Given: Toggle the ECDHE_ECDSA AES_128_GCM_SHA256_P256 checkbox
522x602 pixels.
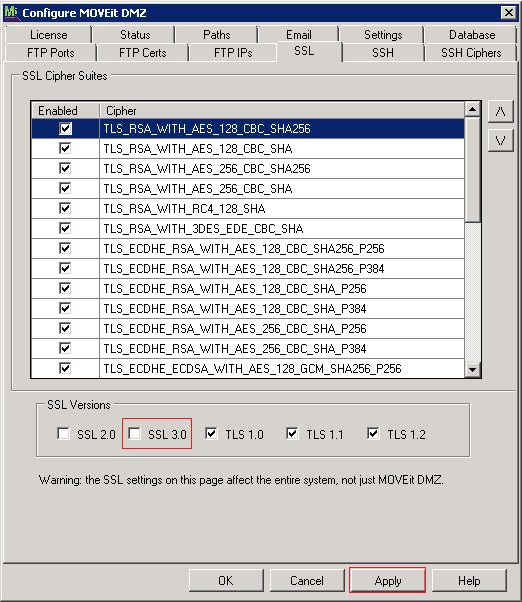Looking at the screenshot, I should 65,368.
